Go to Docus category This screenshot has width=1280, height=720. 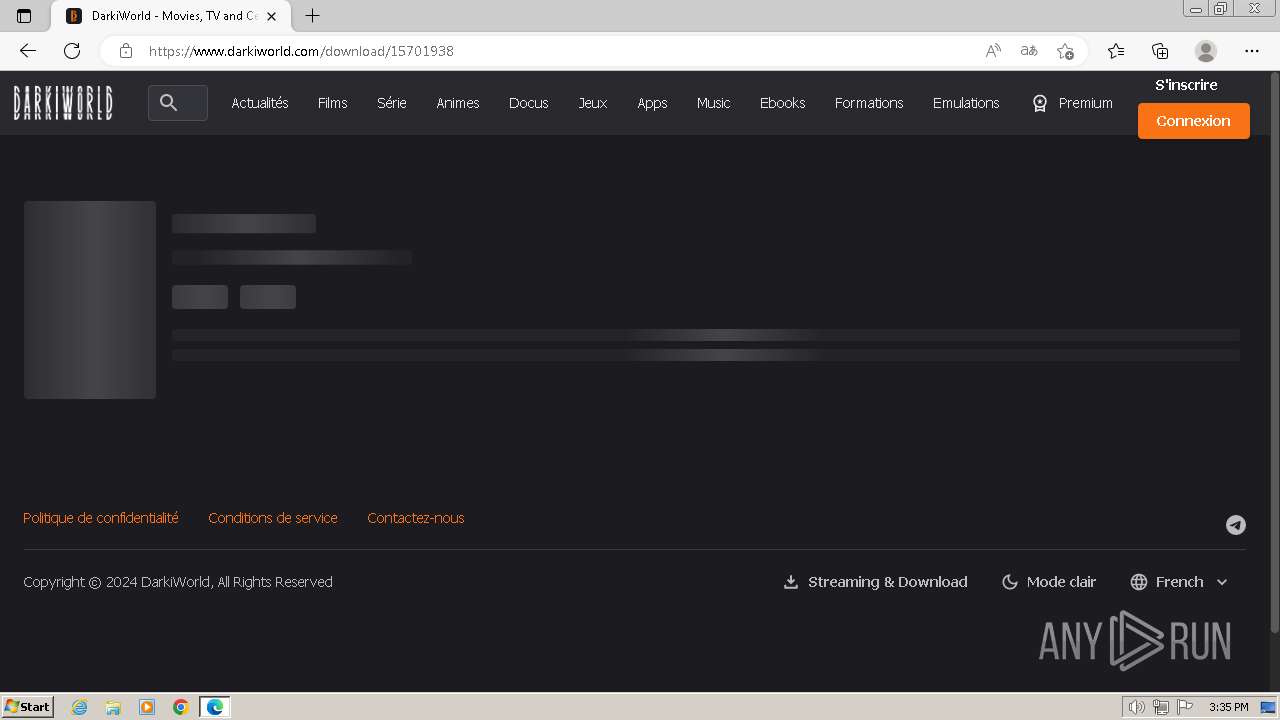(528, 103)
